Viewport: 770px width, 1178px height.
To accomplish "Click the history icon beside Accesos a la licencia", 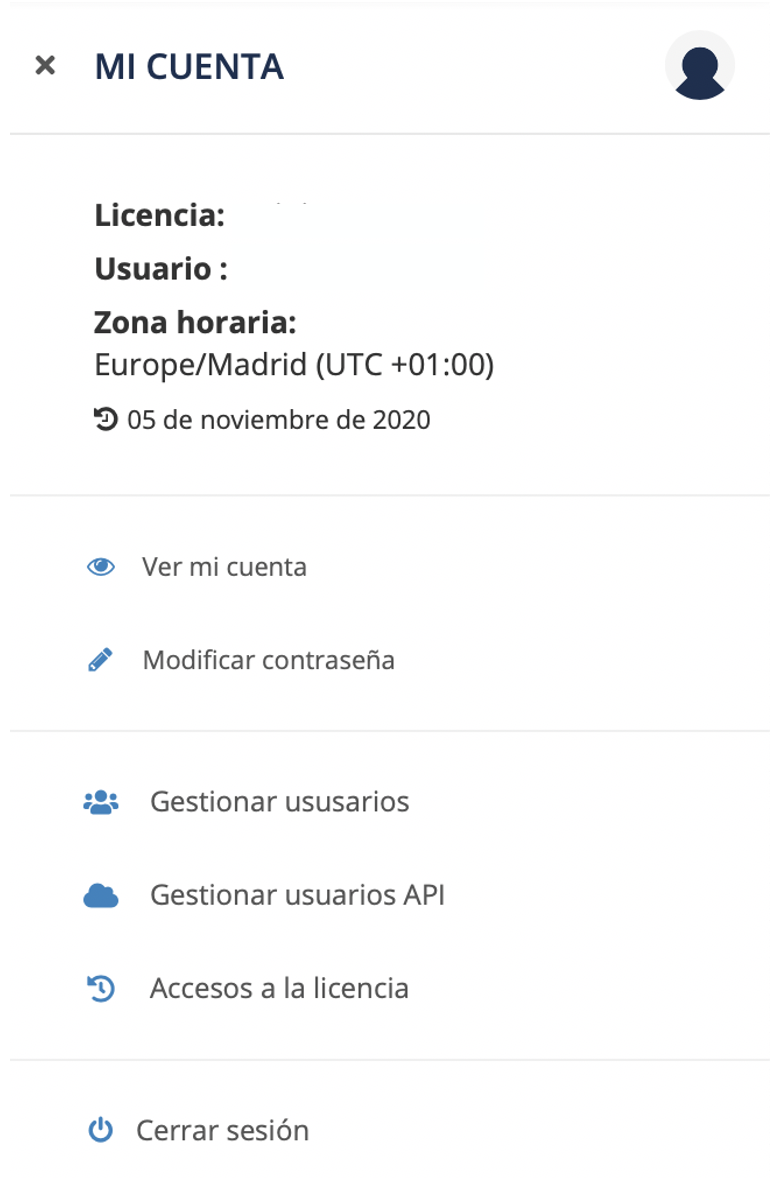I will click(x=101, y=989).
